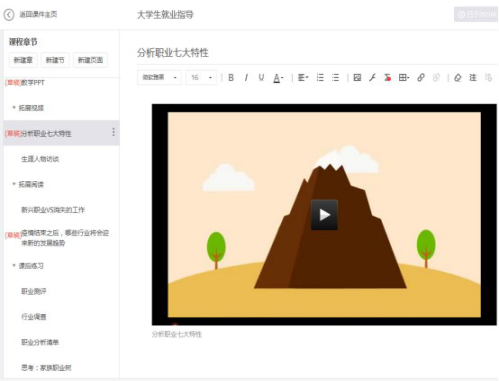Open the font size 16 dropdown
The image size is (499, 381).
click(x=201, y=78)
